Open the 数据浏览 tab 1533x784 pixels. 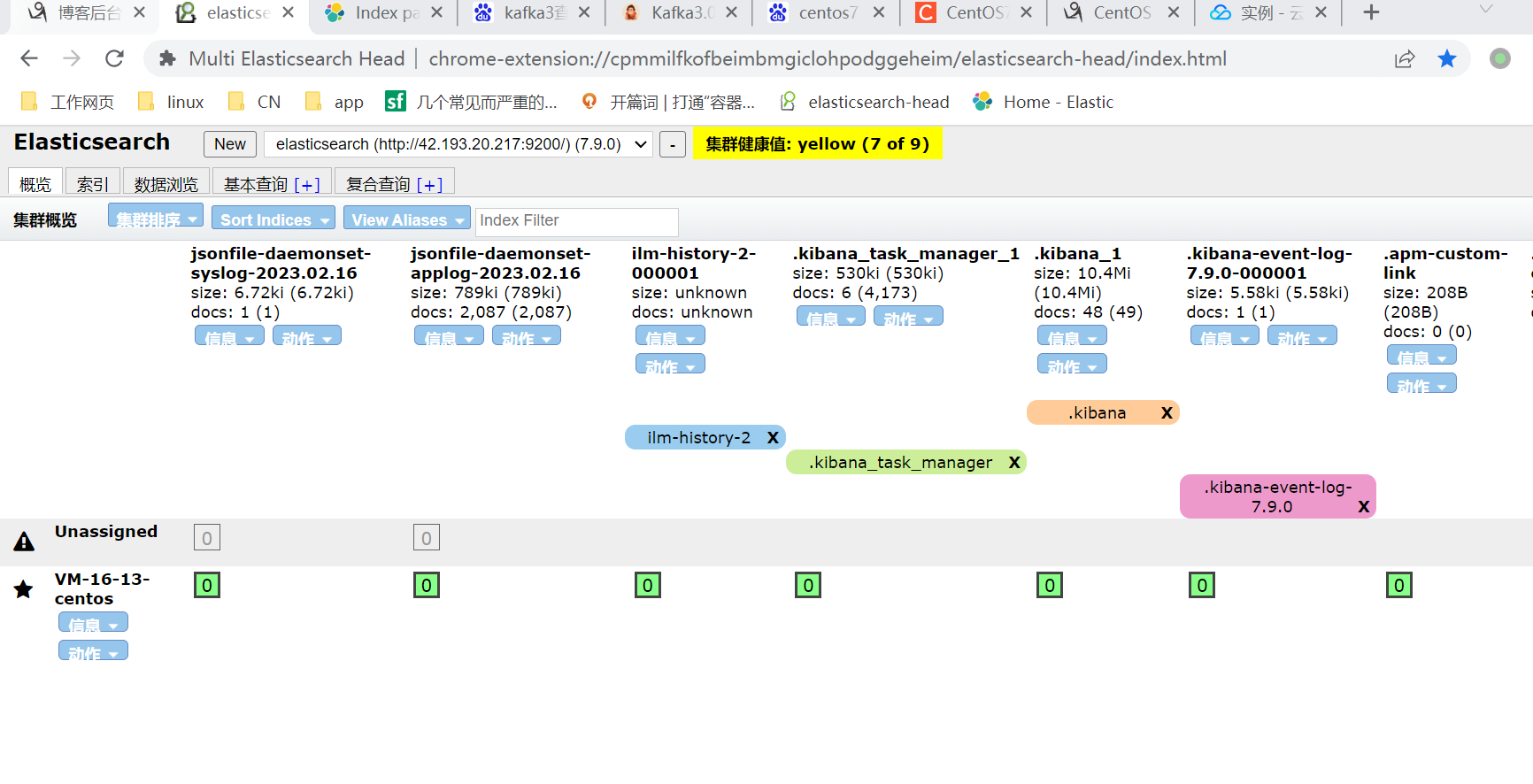pyautogui.click(x=166, y=183)
